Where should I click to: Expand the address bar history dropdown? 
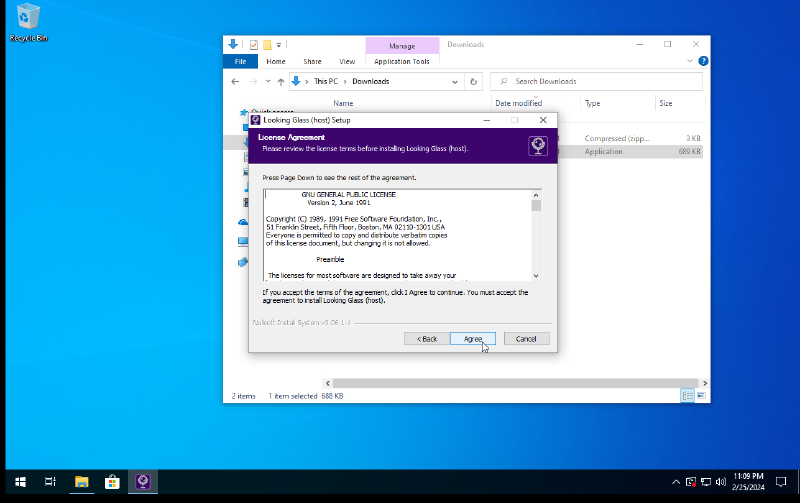click(x=455, y=82)
